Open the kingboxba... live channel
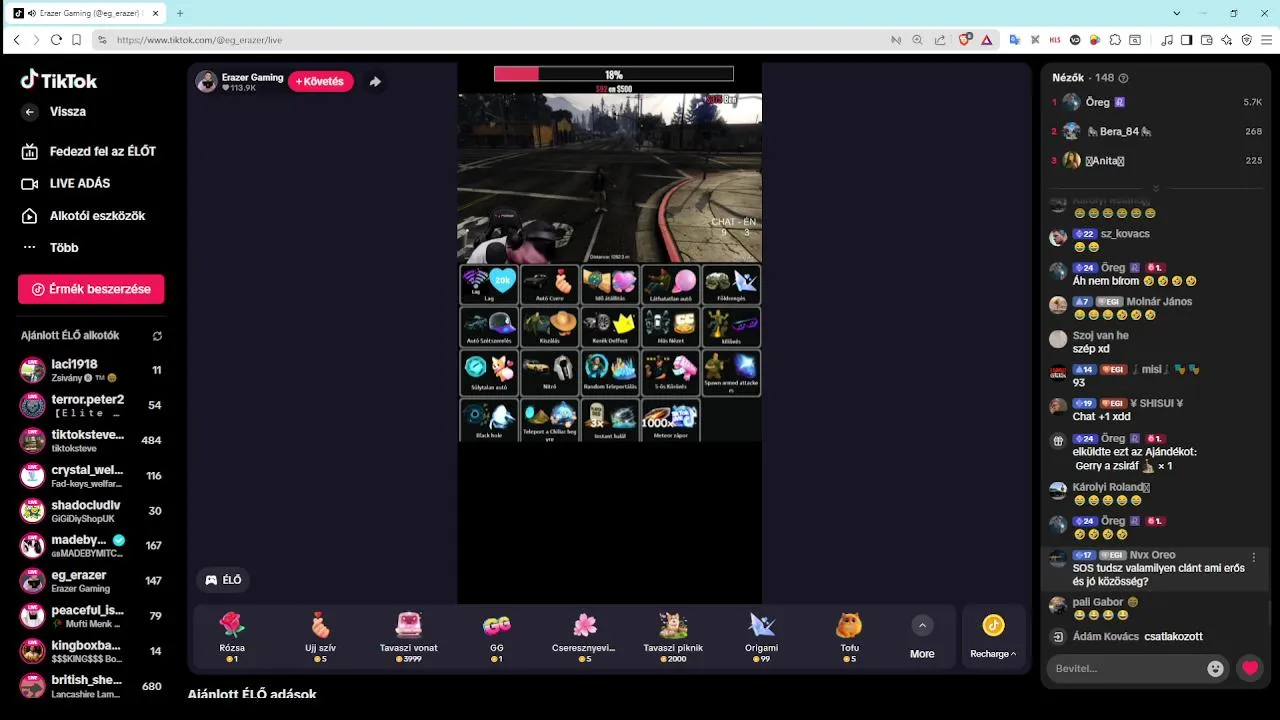 pyautogui.click(x=91, y=650)
